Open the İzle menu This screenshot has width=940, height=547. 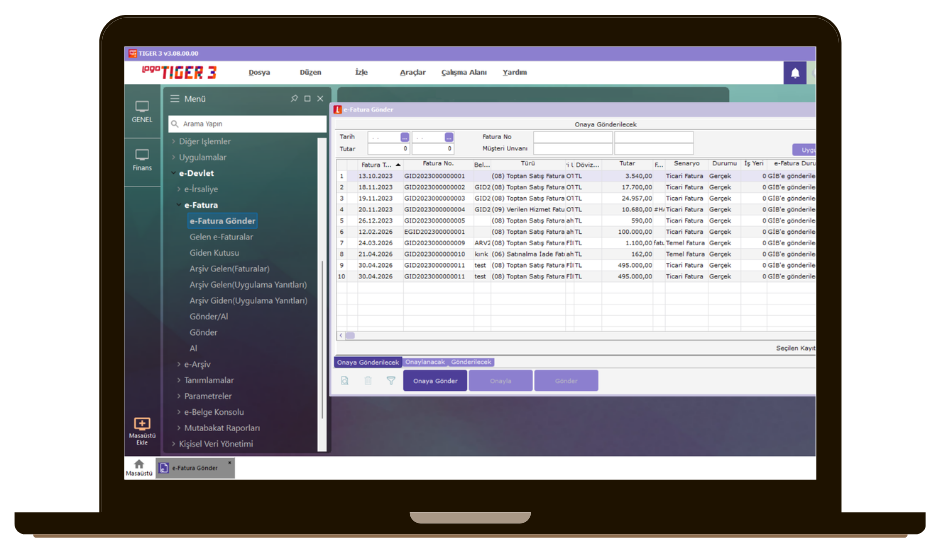coord(361,73)
